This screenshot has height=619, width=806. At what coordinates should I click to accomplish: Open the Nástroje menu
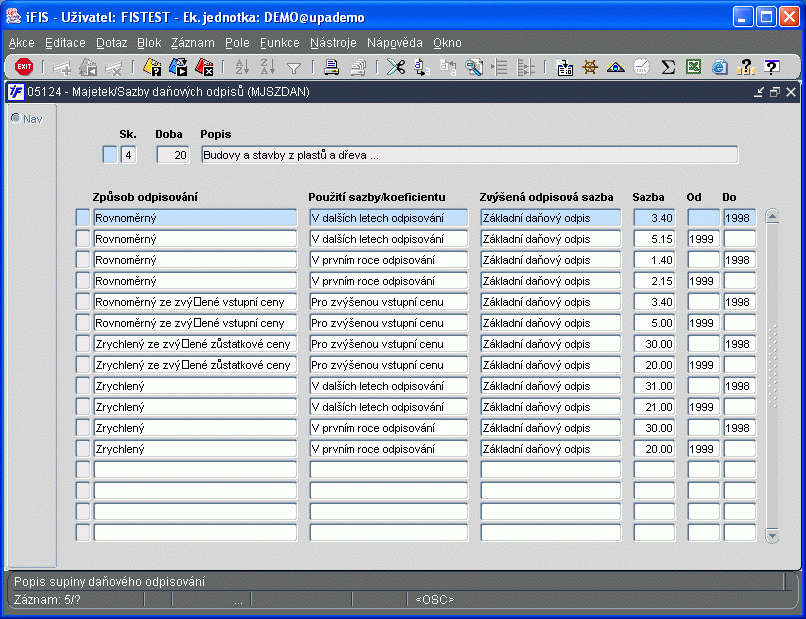(x=333, y=43)
